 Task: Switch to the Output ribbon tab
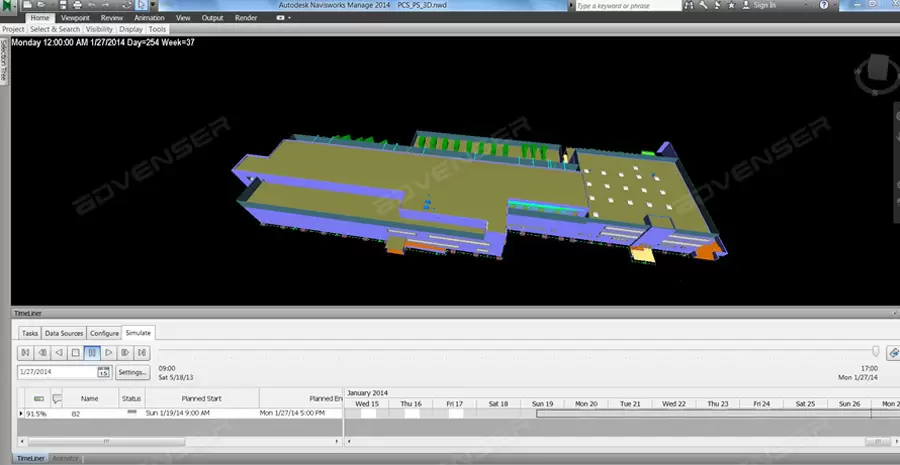click(x=212, y=18)
